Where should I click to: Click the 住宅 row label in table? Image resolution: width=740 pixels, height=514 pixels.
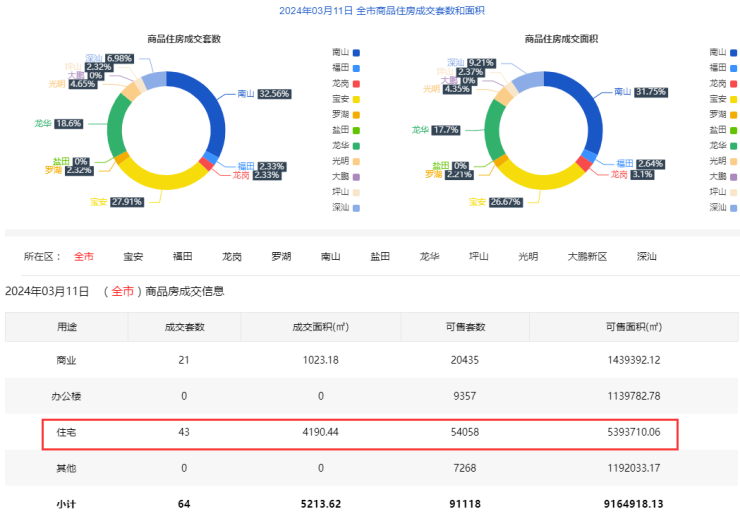click(69, 433)
